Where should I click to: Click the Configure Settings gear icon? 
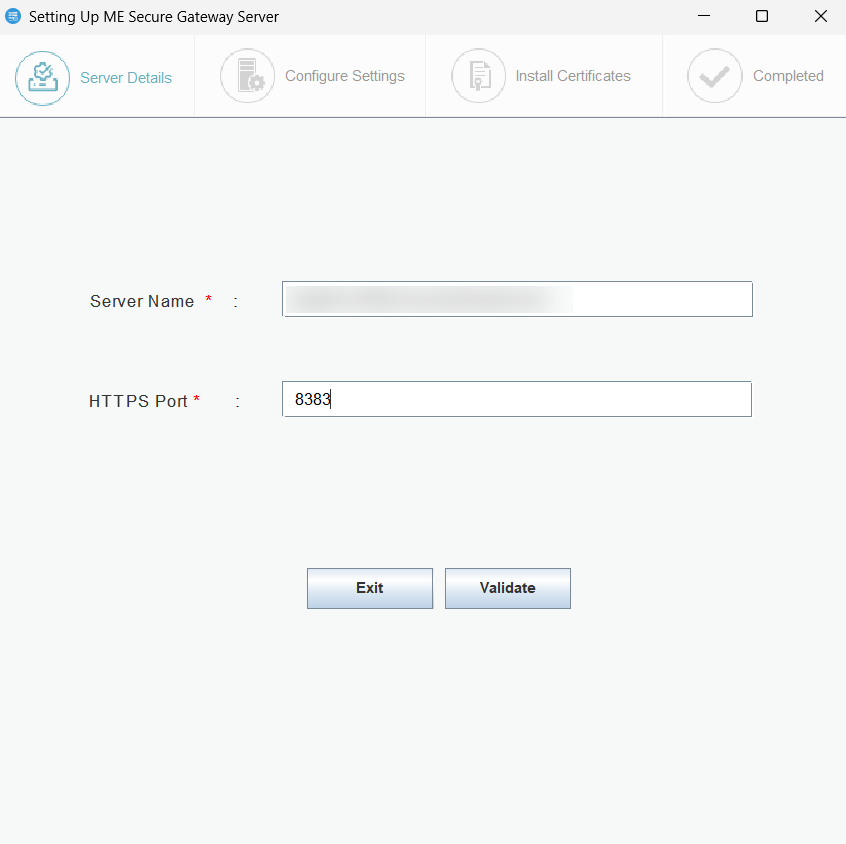point(248,75)
